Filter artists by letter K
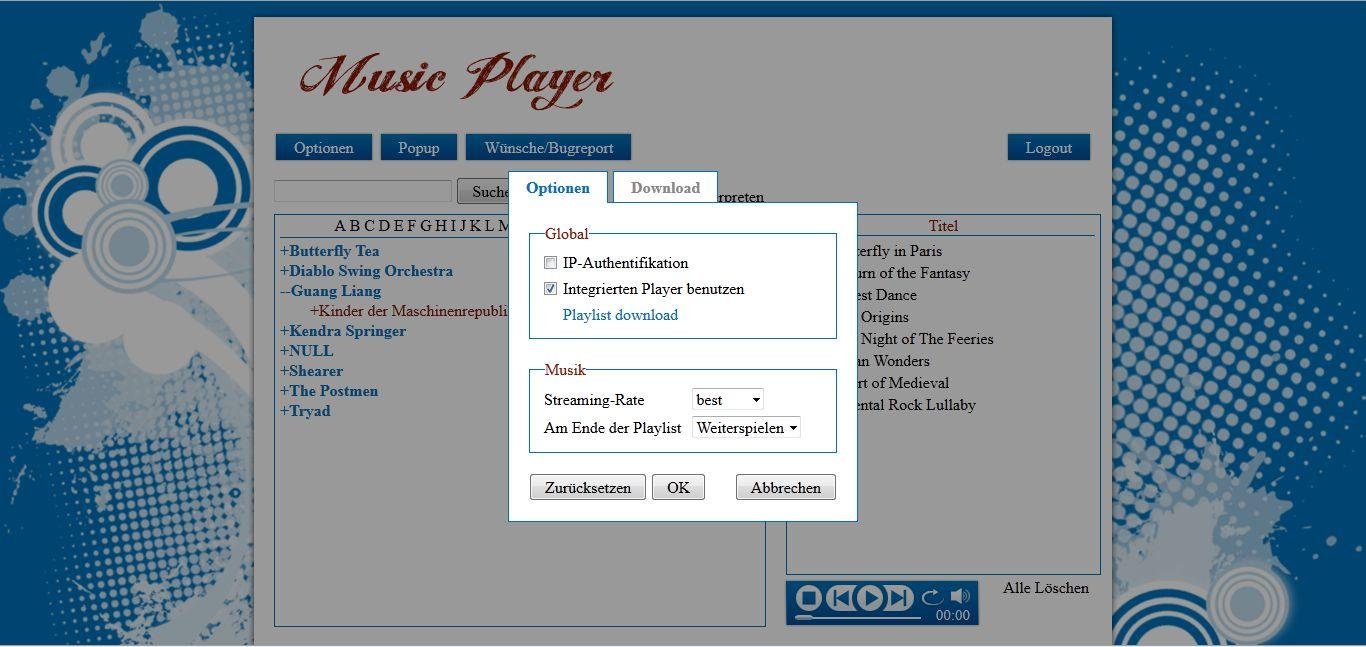This screenshot has width=1366, height=647. [476, 226]
